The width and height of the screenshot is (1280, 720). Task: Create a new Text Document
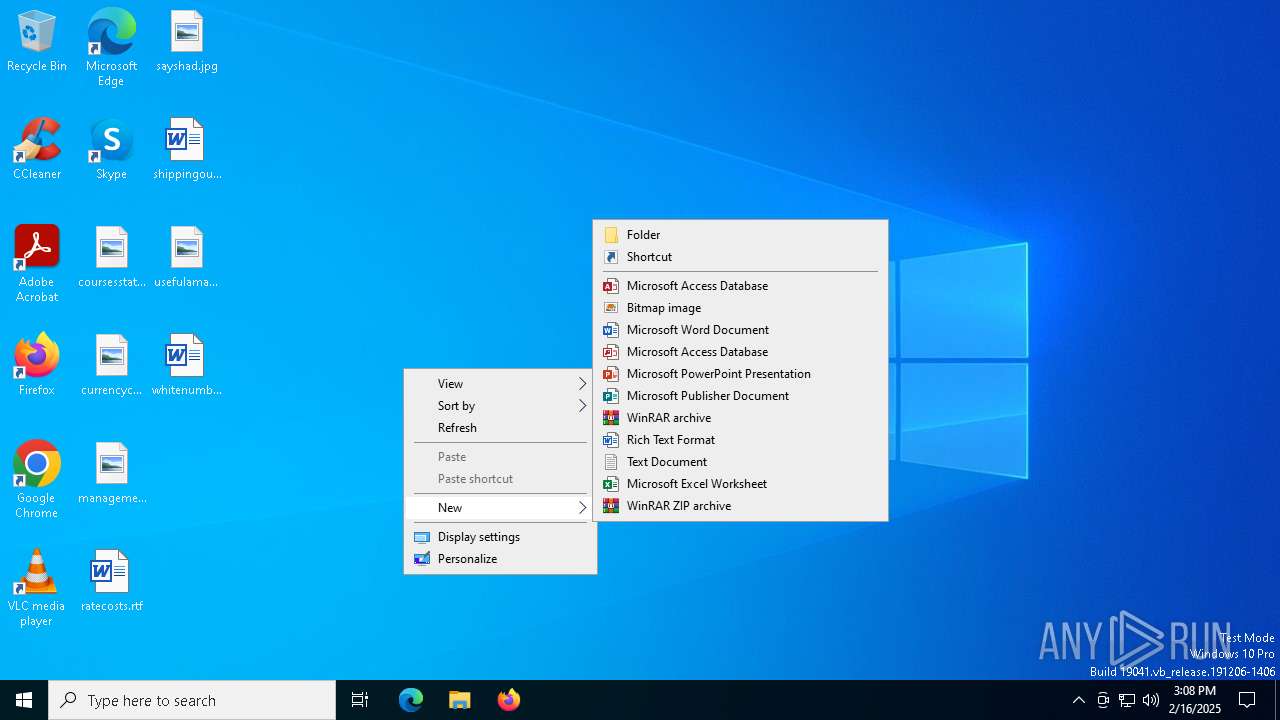coord(740,462)
